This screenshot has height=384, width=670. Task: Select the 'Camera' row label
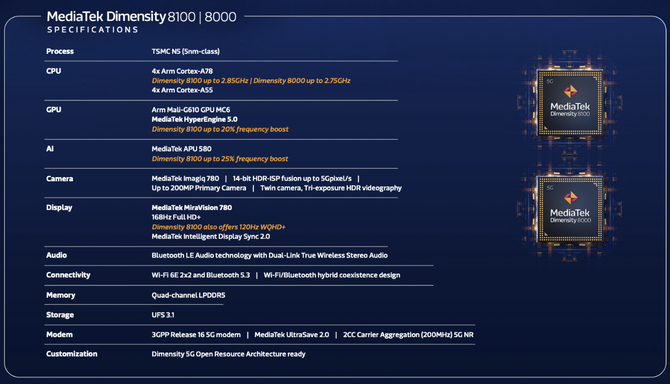(x=59, y=179)
